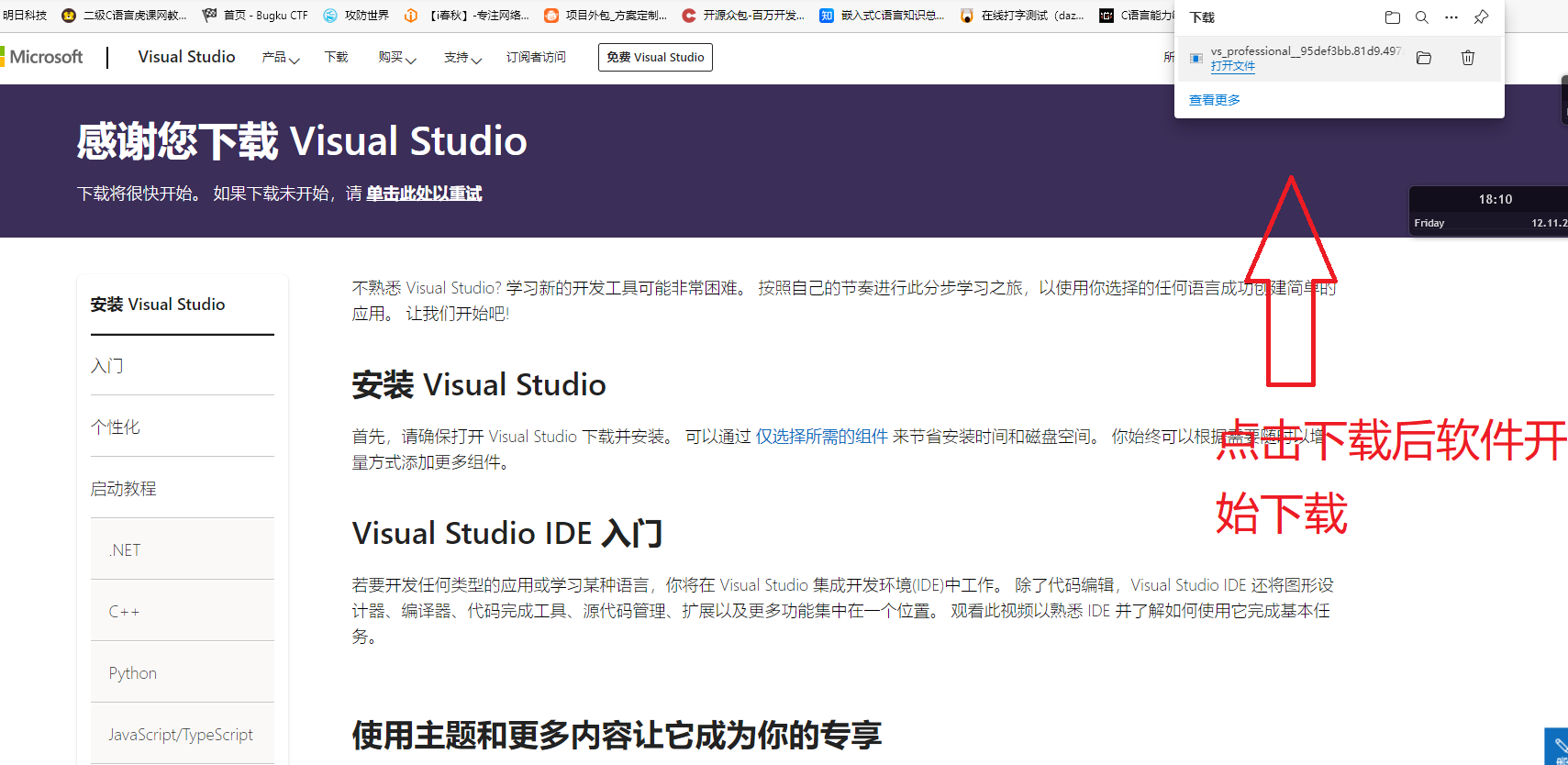Select JavaScript/TypeScript in the sidebar list

click(x=183, y=734)
